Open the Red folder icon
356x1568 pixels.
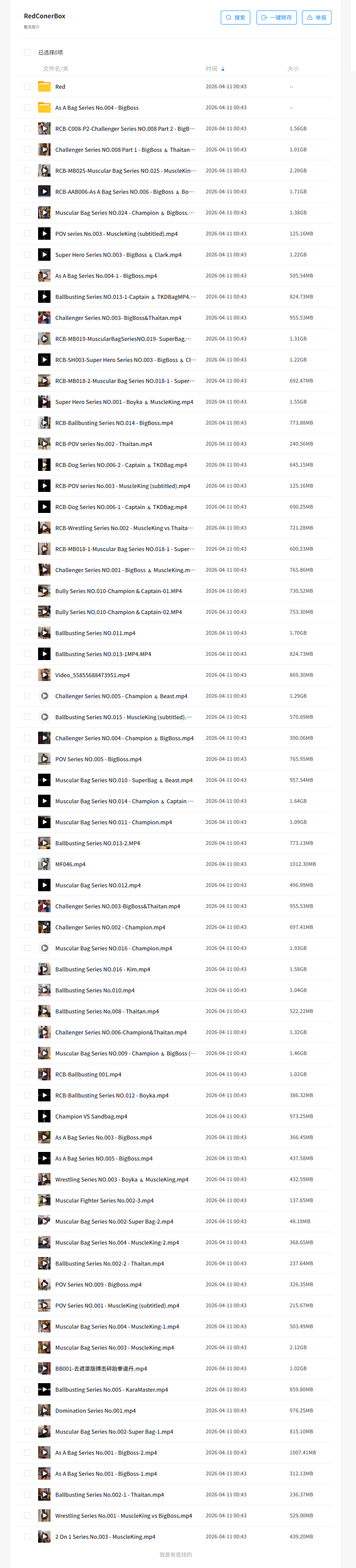click(x=44, y=86)
